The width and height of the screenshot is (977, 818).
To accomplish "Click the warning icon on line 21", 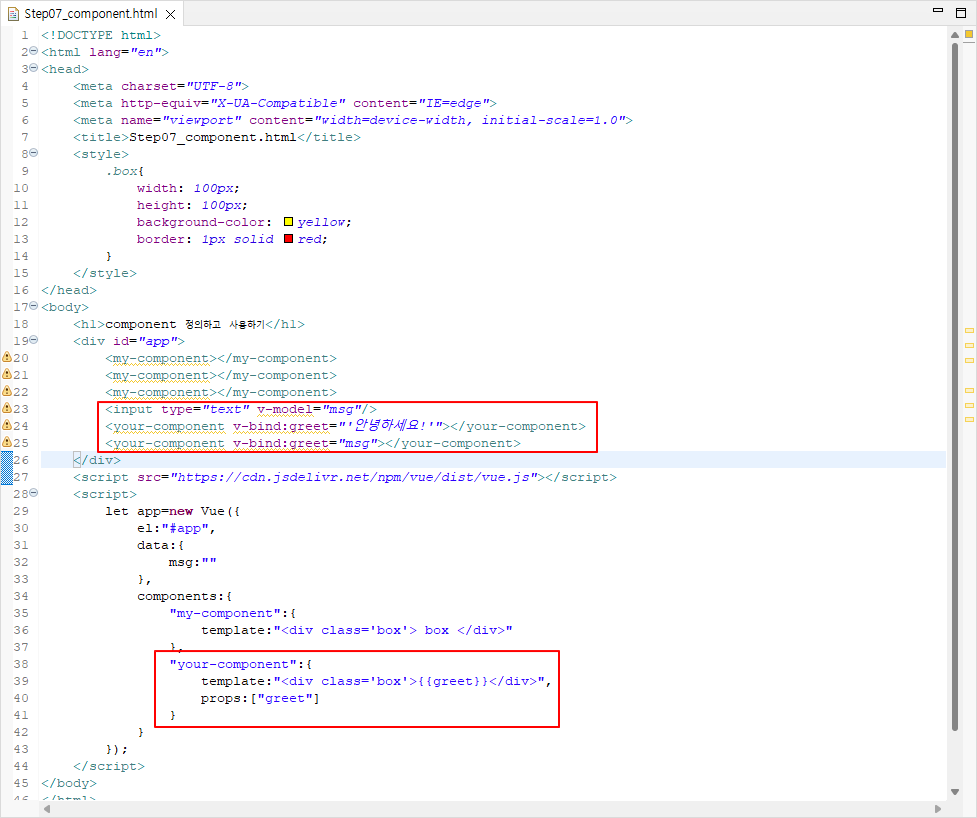I will 7,374.
